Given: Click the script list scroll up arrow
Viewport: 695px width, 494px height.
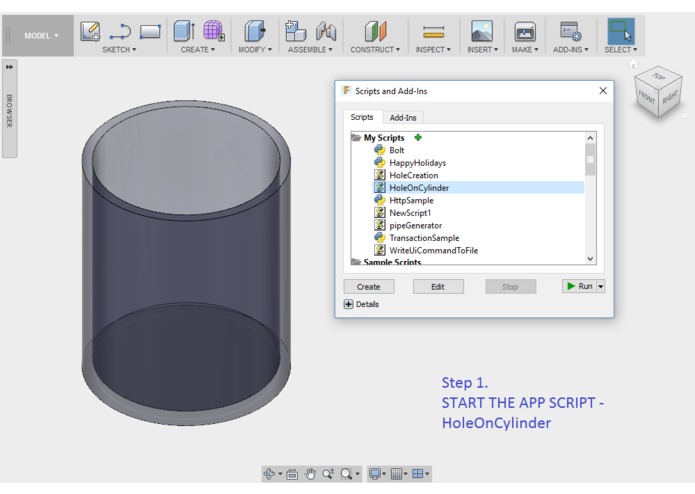Looking at the screenshot, I should pyautogui.click(x=590, y=138).
